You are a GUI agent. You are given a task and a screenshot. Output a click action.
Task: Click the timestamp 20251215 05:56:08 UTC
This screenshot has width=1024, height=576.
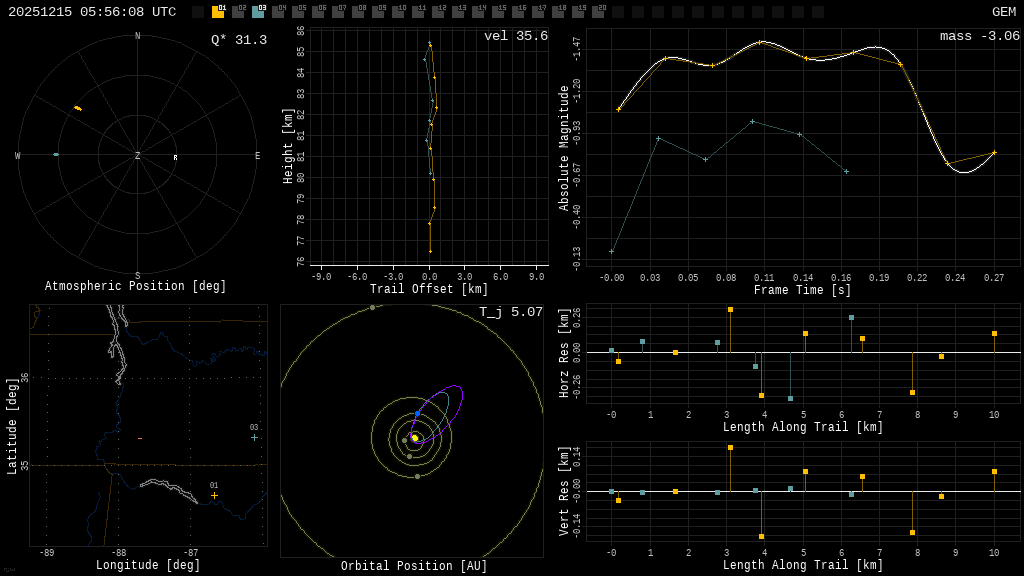(92, 12)
